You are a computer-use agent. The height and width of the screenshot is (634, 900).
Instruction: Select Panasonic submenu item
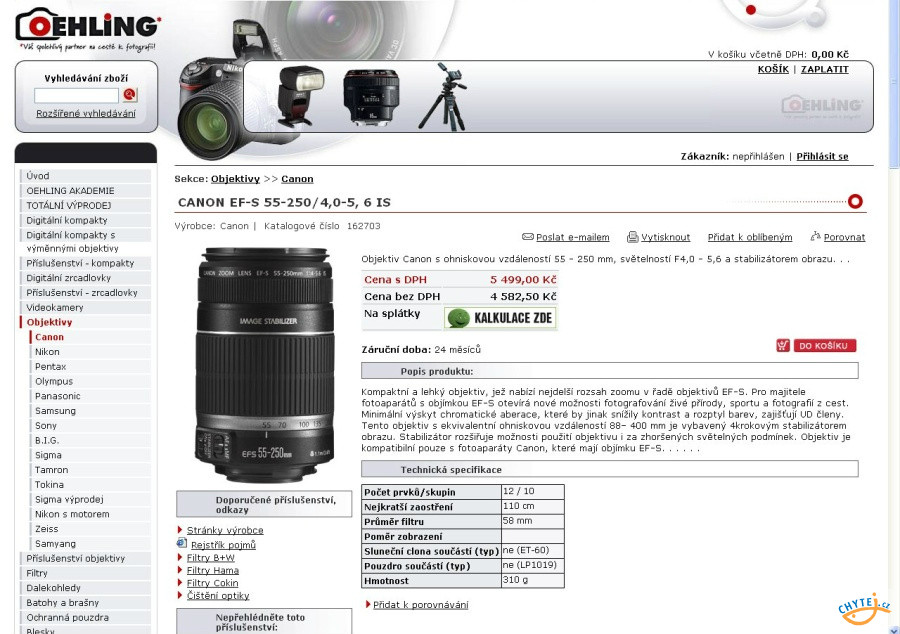[91, 396]
